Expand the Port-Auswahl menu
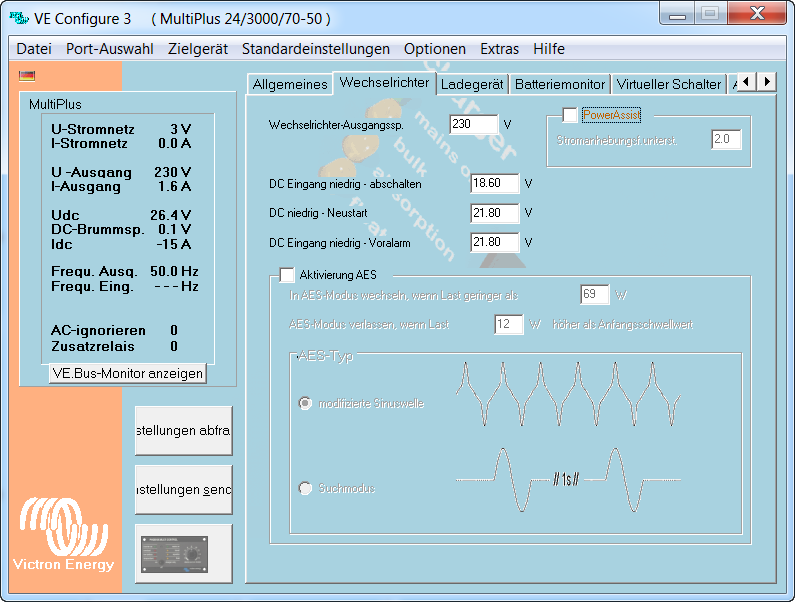The width and height of the screenshot is (795, 602). [x=110, y=49]
